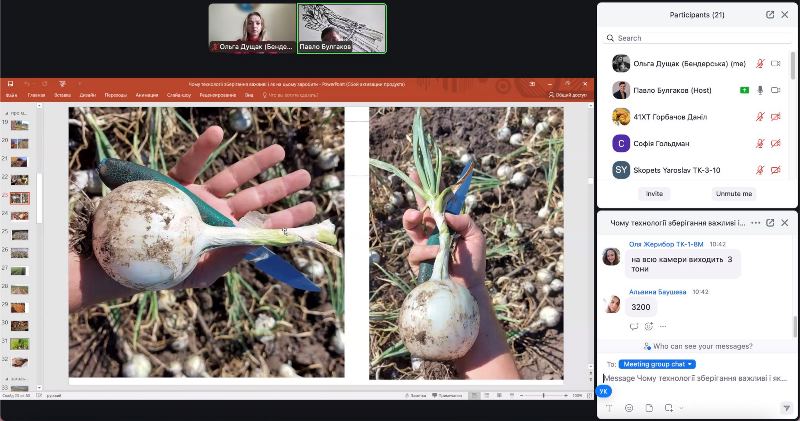Click 'Что вы хотите сделать' tell-me box
The height and width of the screenshot is (421, 800).
coord(290,95)
